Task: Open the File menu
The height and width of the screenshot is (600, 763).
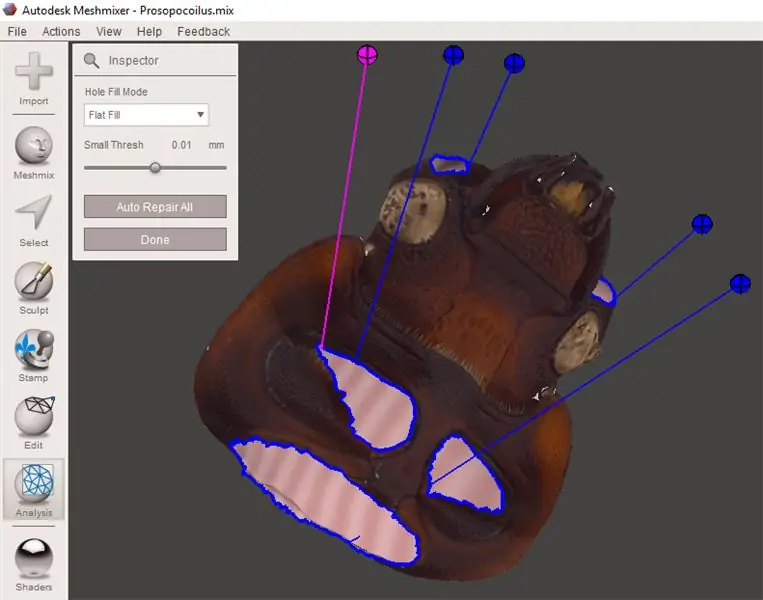Action: click(17, 31)
